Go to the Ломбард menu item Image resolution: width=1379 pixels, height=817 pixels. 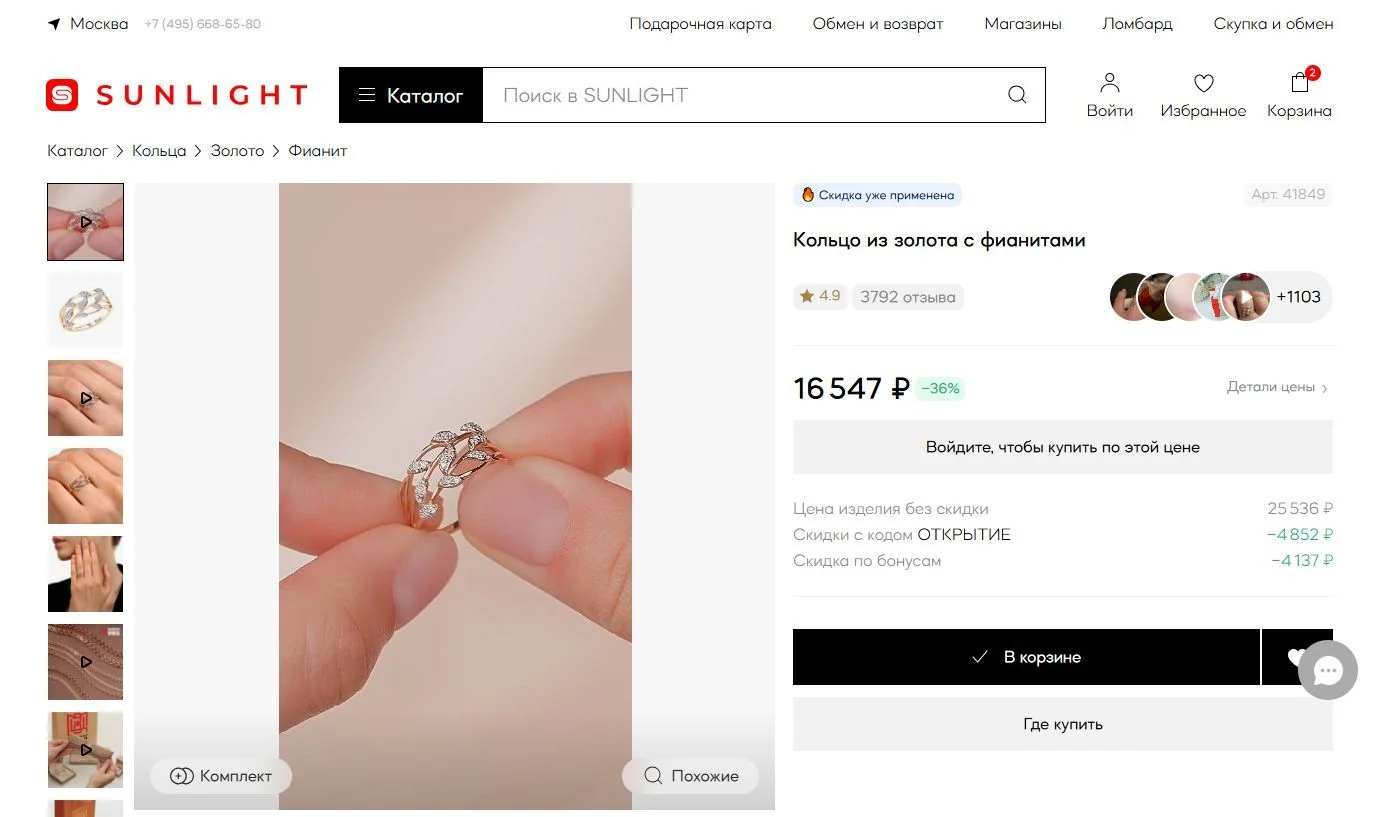tap(1137, 24)
